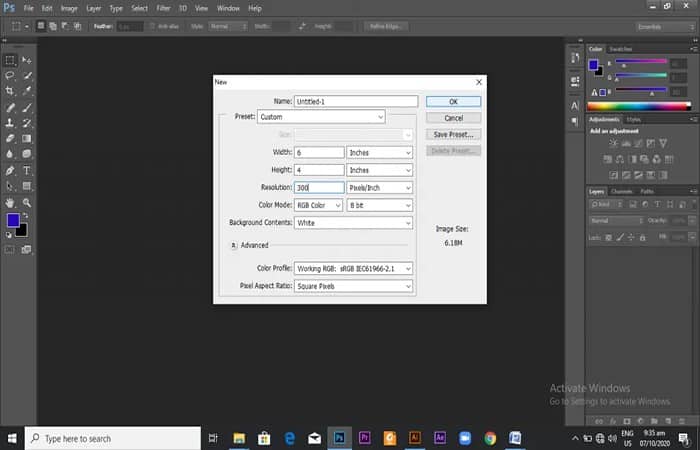The width and height of the screenshot is (700, 450).
Task: Click Cancel in New dialog
Action: (453, 118)
